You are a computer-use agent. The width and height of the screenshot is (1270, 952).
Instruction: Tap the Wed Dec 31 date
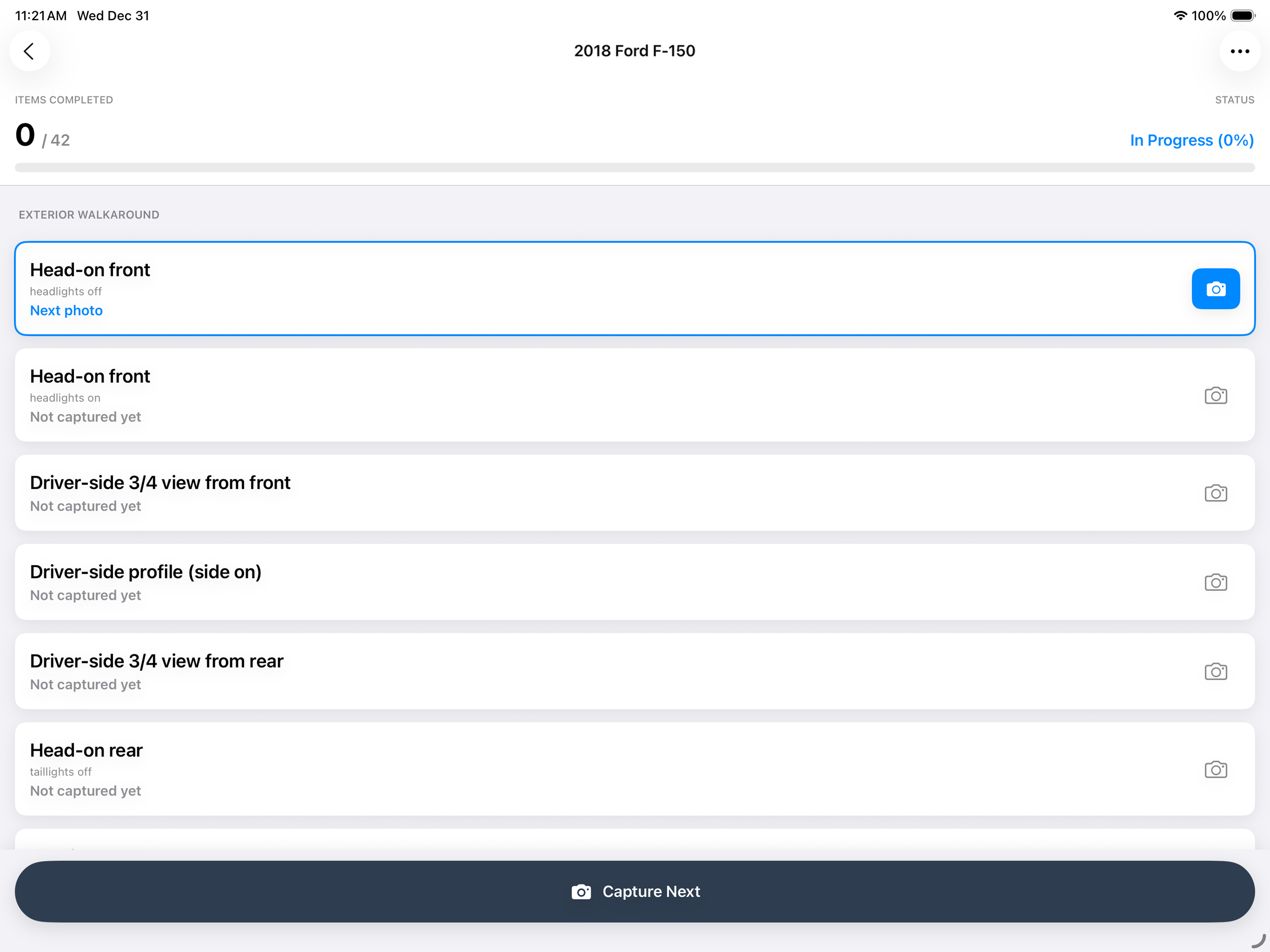click(113, 16)
